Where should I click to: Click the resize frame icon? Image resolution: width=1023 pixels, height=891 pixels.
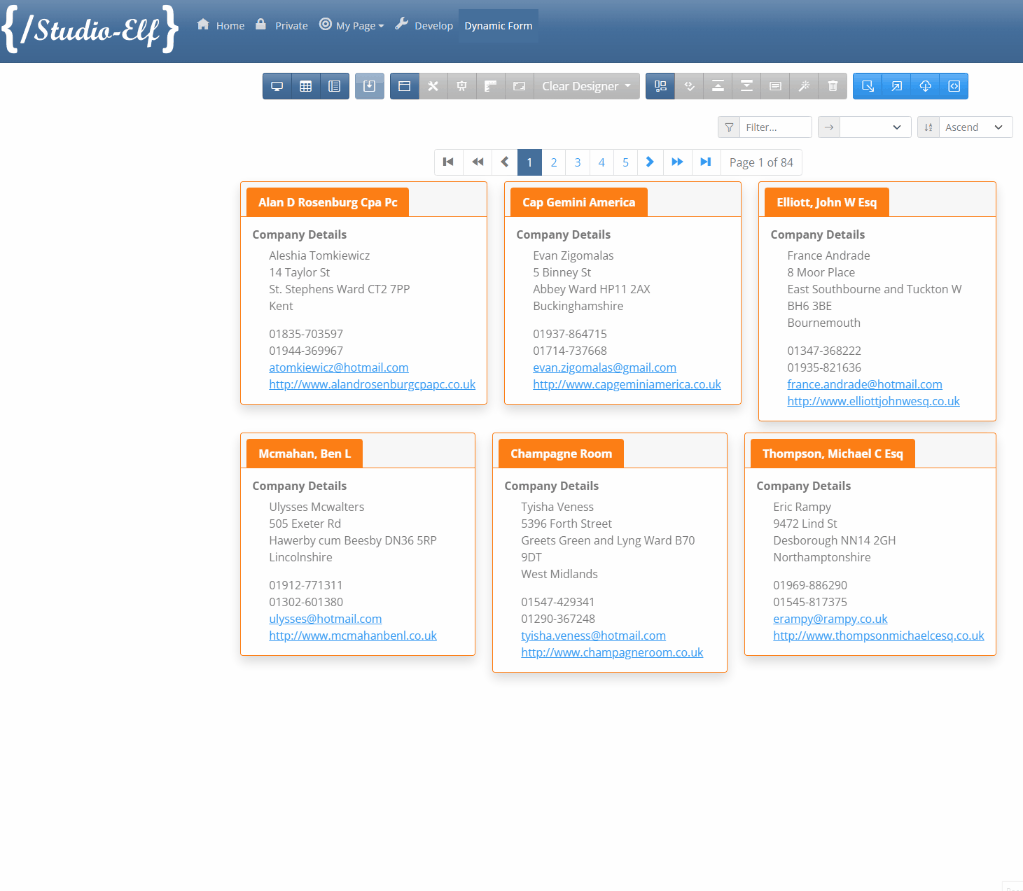(x=519, y=86)
